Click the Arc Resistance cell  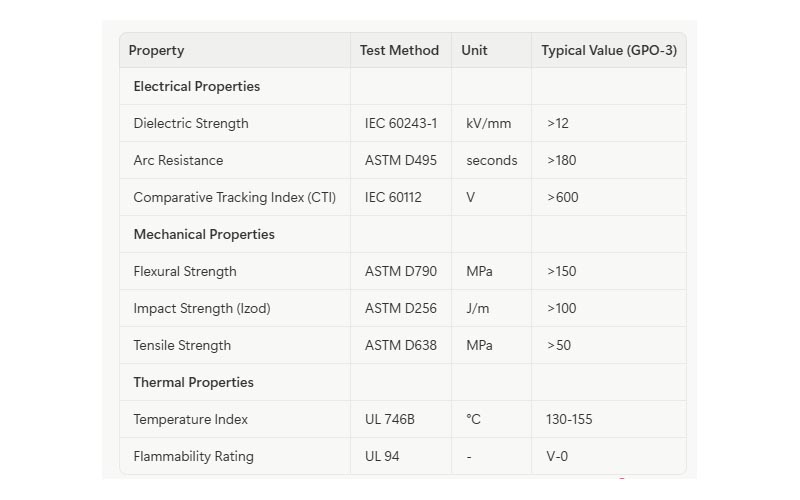click(178, 161)
